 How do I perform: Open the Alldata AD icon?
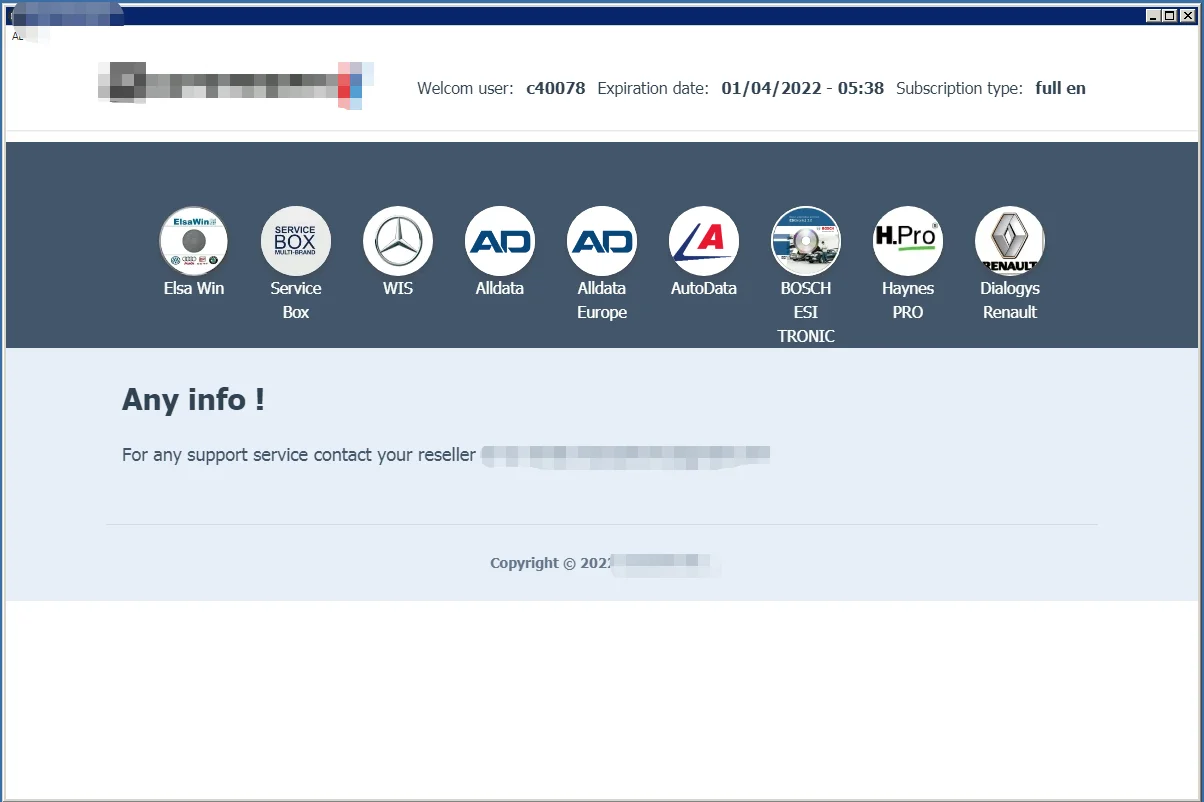[x=500, y=241]
